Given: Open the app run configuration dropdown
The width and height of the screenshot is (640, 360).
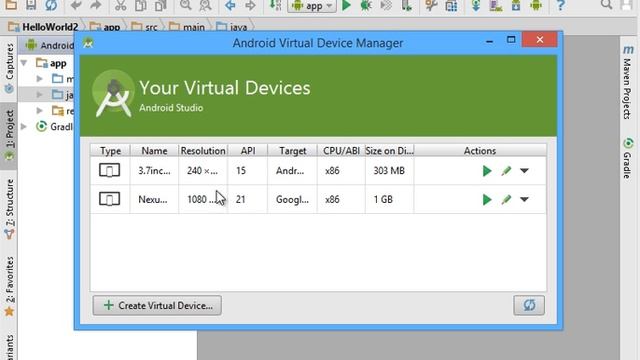Looking at the screenshot, I should (x=312, y=6).
